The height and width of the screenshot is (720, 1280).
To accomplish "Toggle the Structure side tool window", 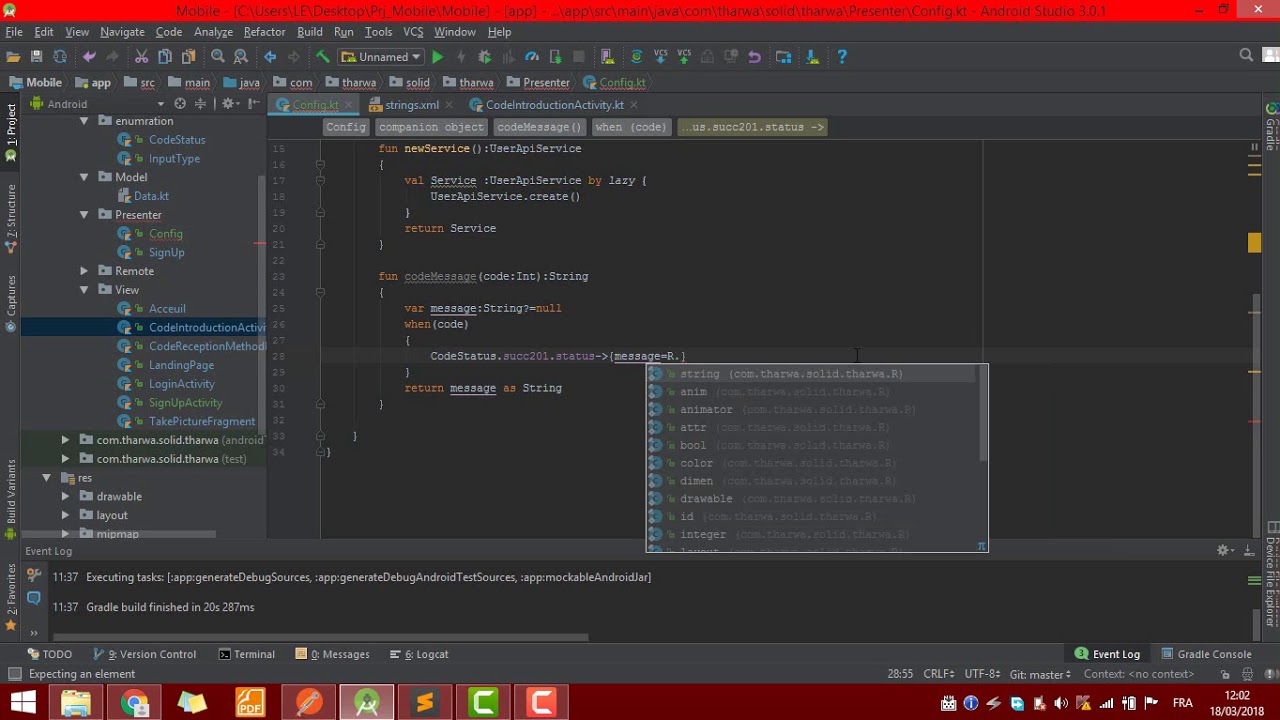I will pyautogui.click(x=11, y=218).
